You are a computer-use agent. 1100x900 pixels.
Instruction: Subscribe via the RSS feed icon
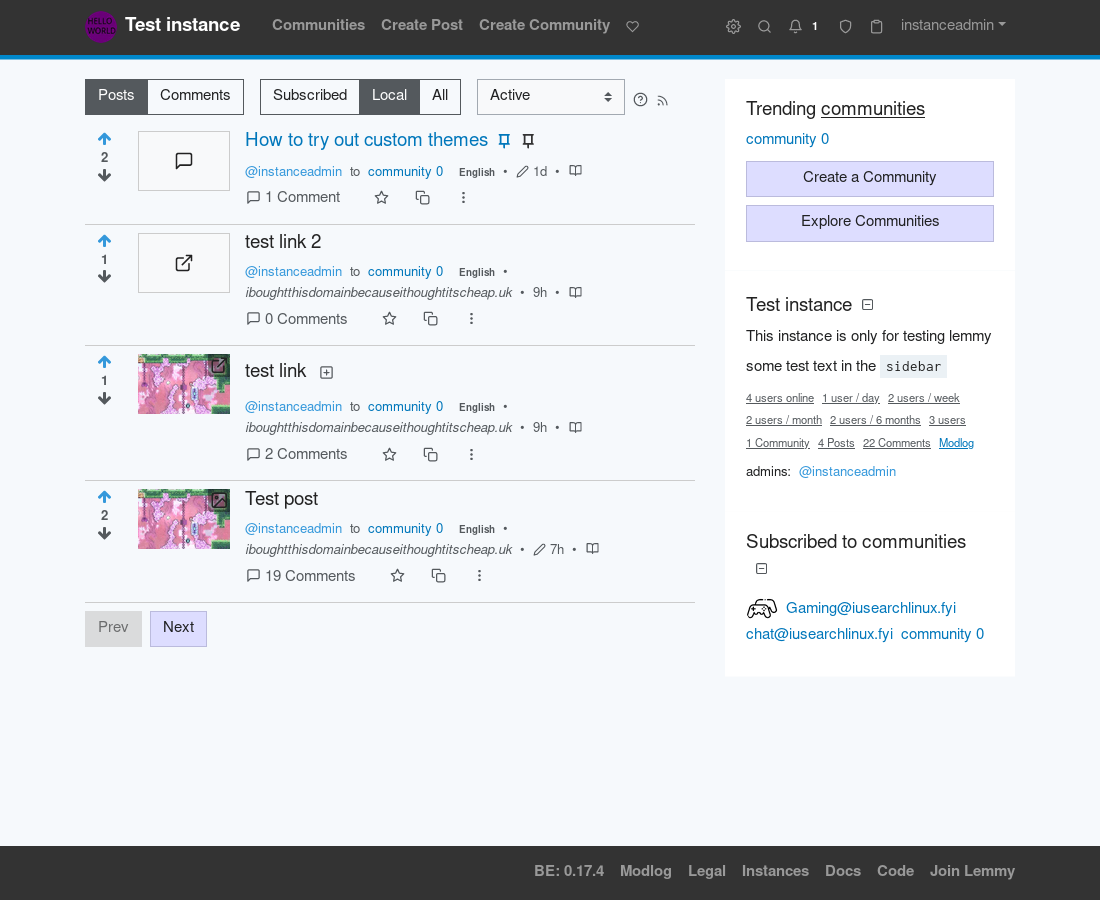662,100
